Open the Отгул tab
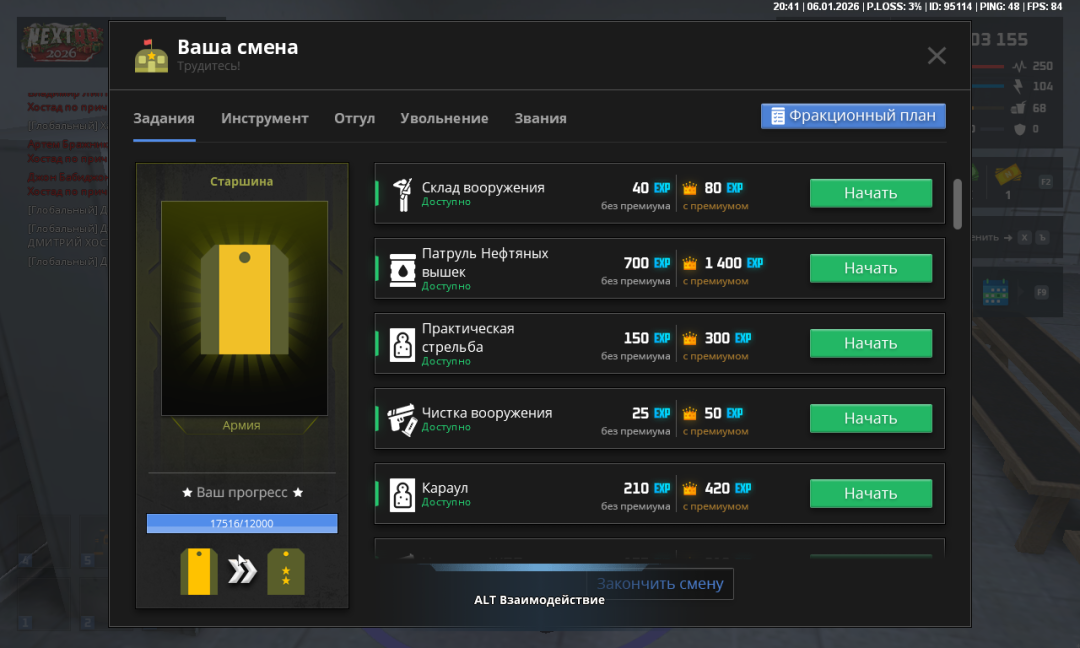1080x648 pixels. pyautogui.click(x=354, y=118)
